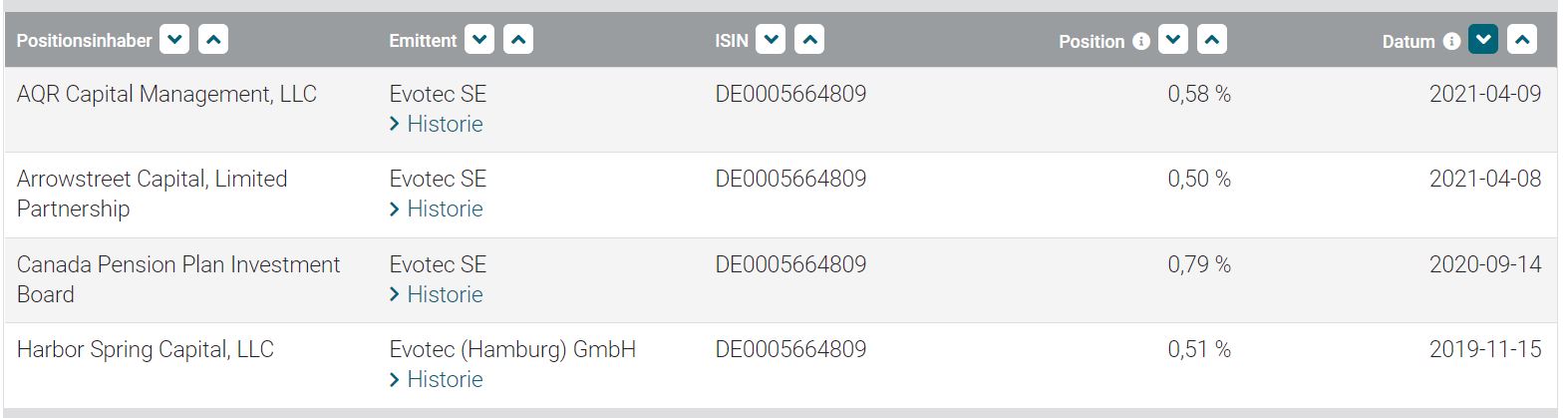Show info tooltip for Position column
The height and width of the screenshot is (418, 1568).
[x=1141, y=41]
